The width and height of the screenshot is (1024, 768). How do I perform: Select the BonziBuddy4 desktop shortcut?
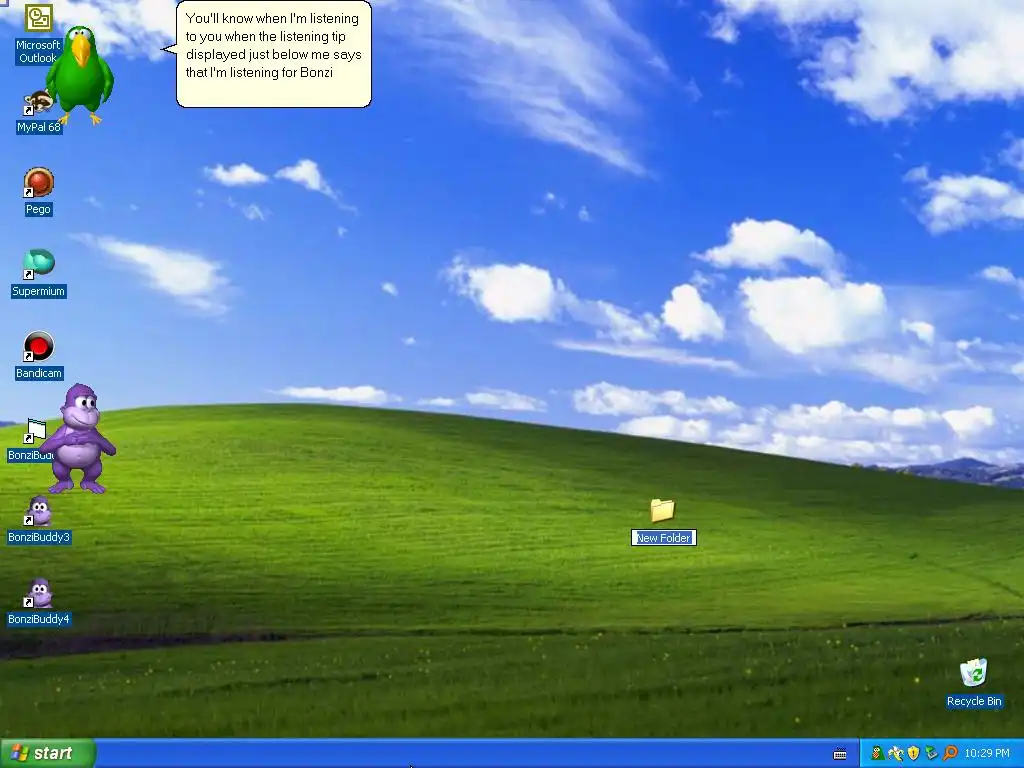point(39,594)
